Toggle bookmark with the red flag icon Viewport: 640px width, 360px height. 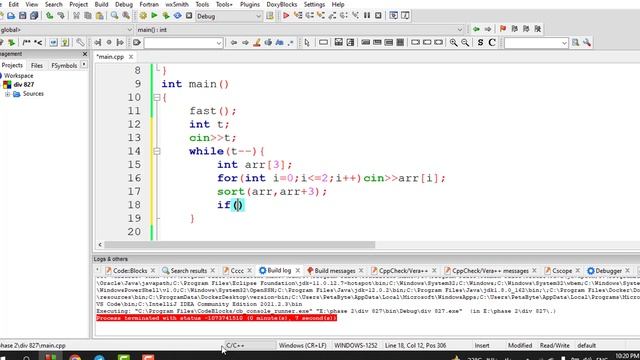click(503, 29)
